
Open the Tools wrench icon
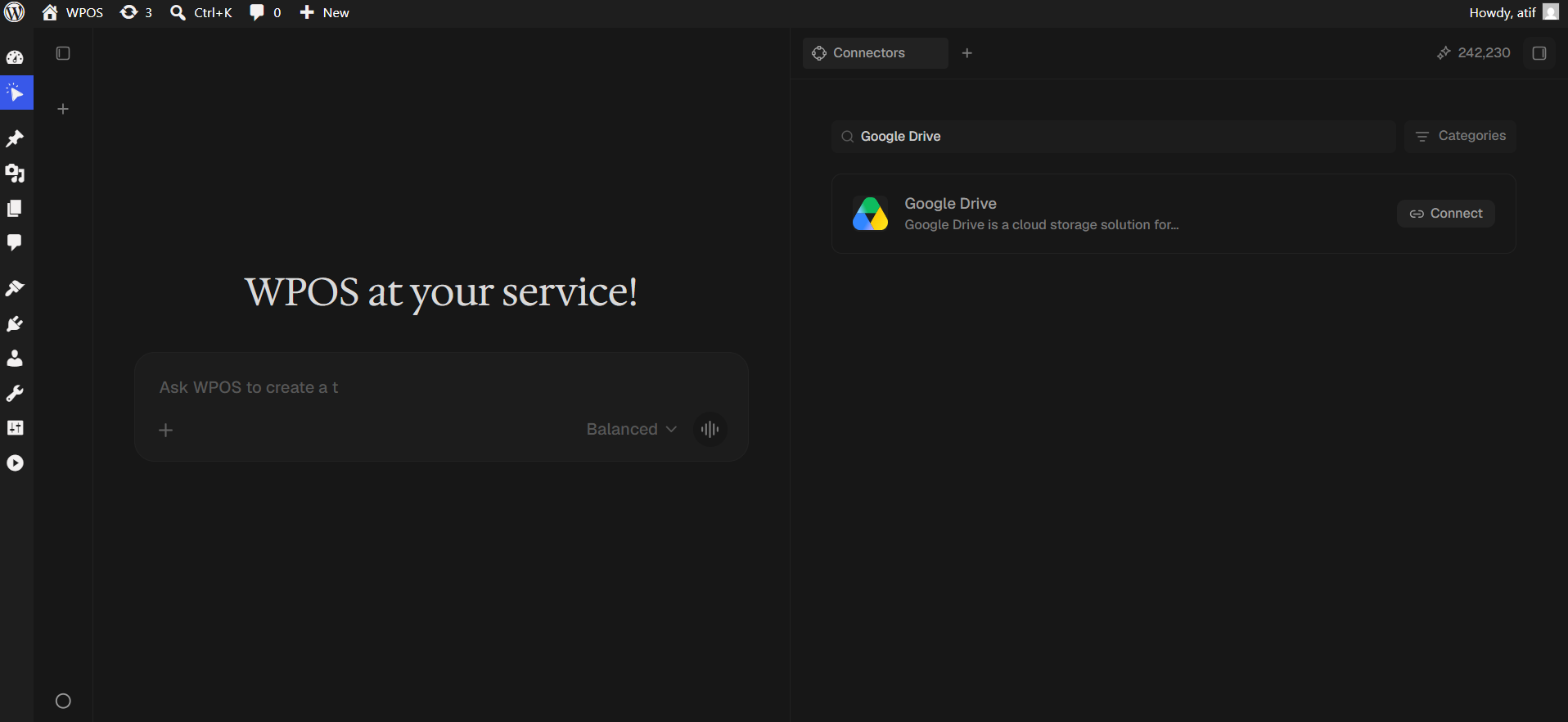coord(15,394)
